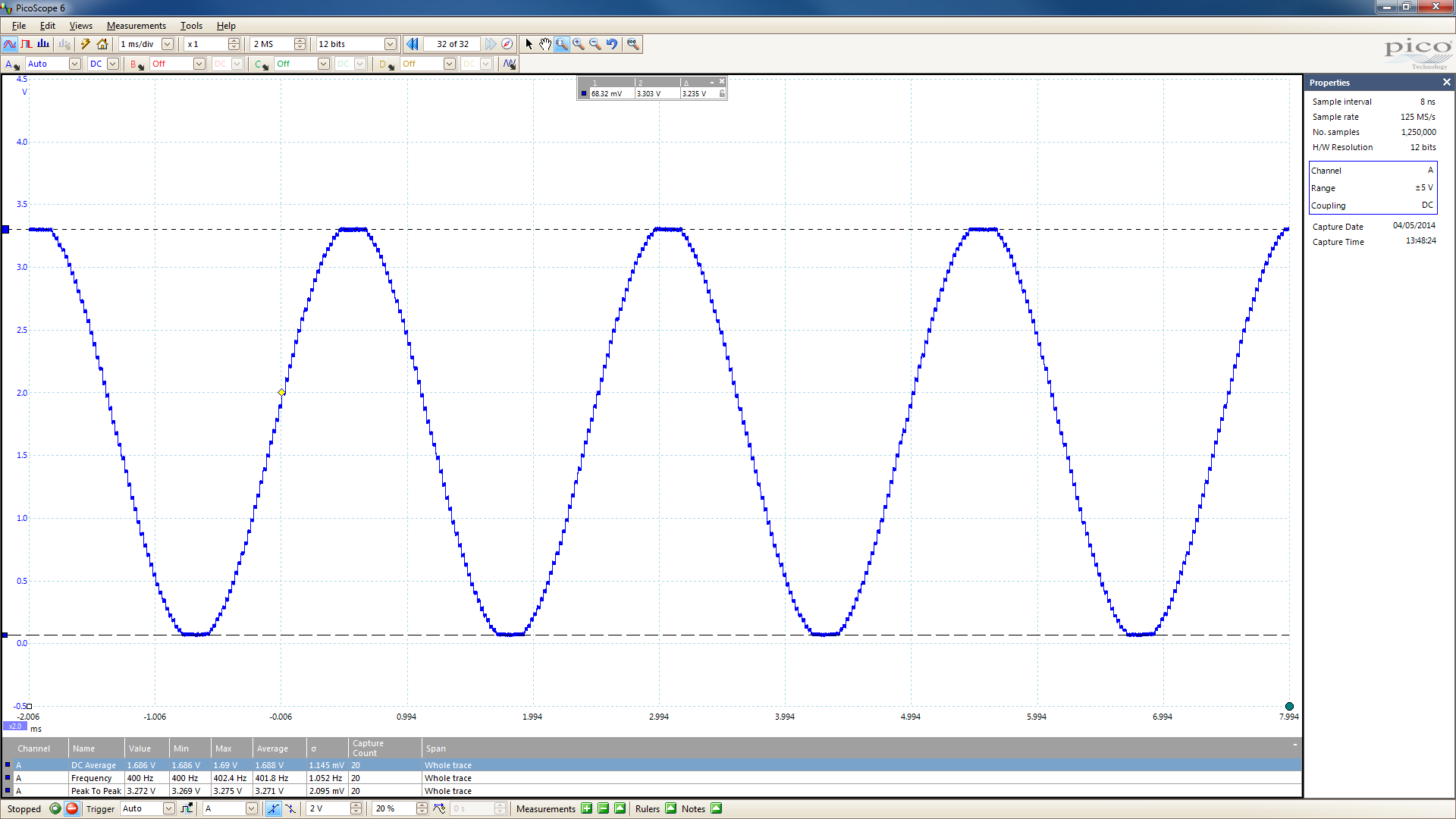Switch to Persistence Mode icon
Image resolution: width=1456 pixels, height=819 pixels.
coord(27,44)
